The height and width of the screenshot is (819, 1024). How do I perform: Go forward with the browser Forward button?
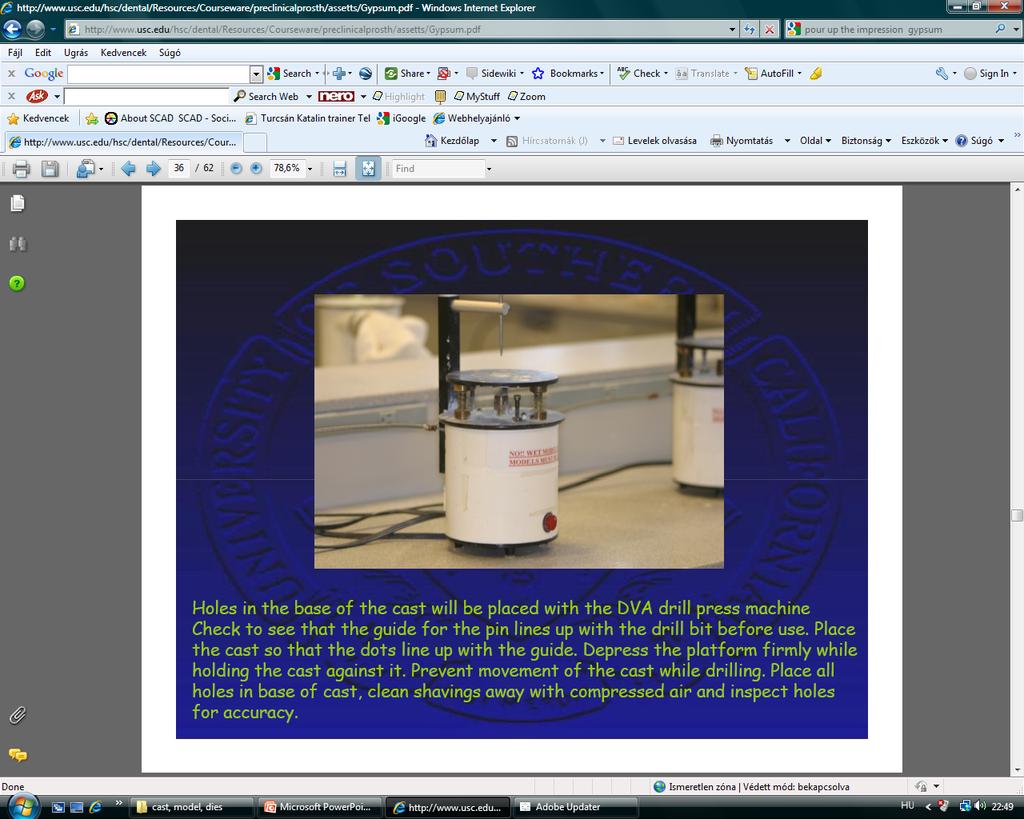(x=35, y=29)
